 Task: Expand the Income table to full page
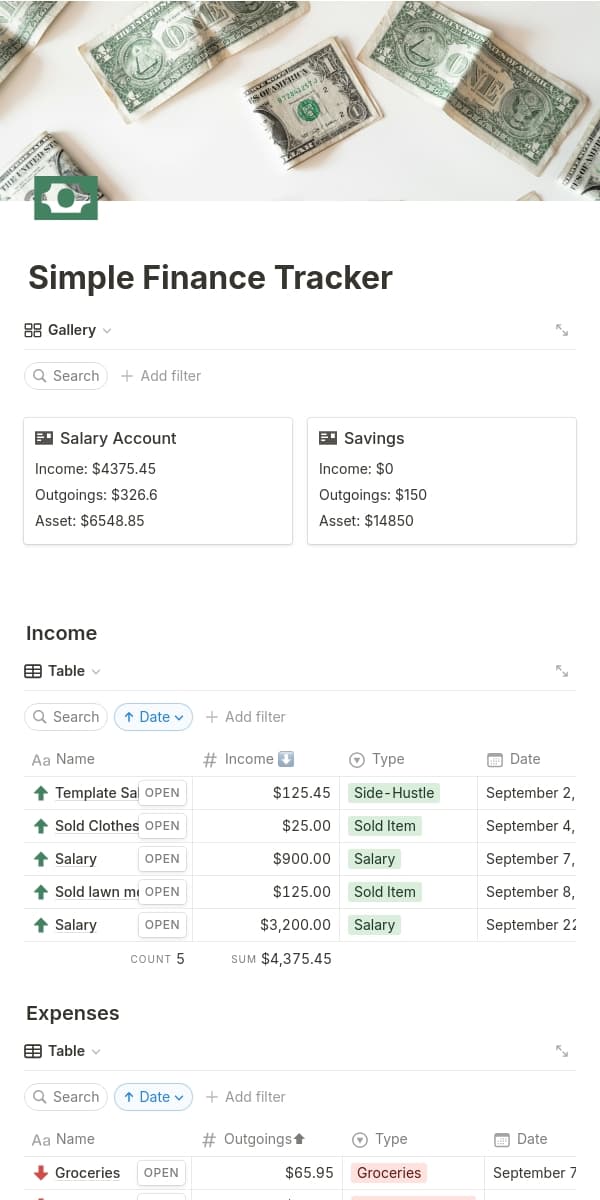(562, 671)
